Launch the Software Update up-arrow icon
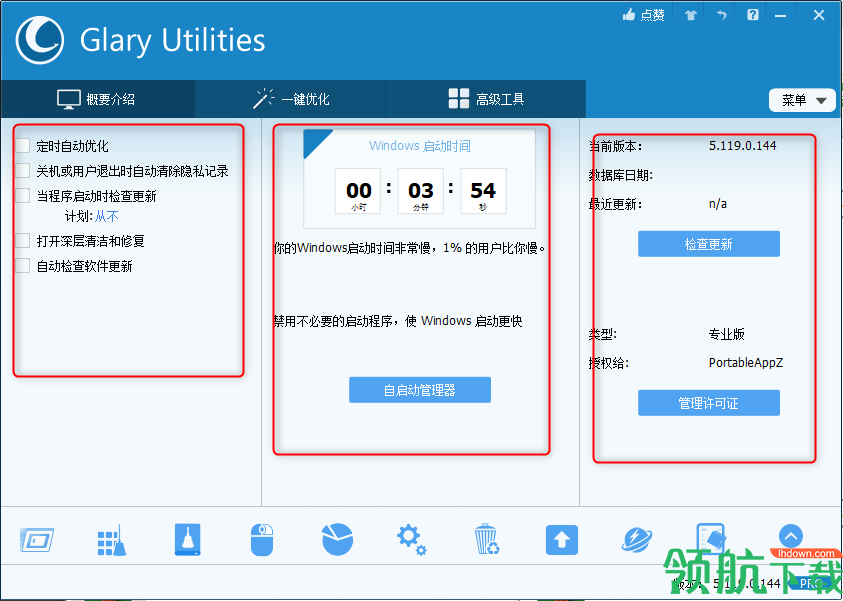The width and height of the screenshot is (843, 601). (x=562, y=540)
